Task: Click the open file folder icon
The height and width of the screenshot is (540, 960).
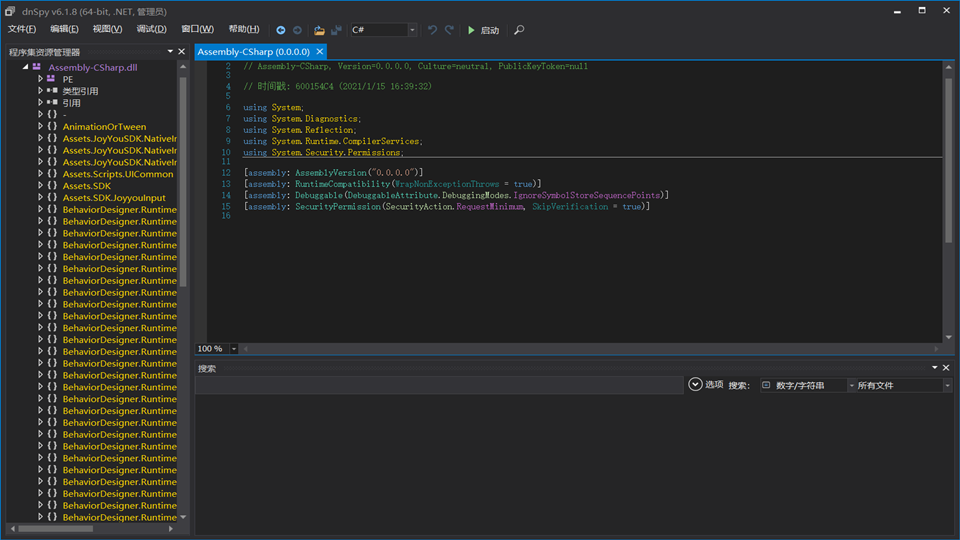Action: 319,30
